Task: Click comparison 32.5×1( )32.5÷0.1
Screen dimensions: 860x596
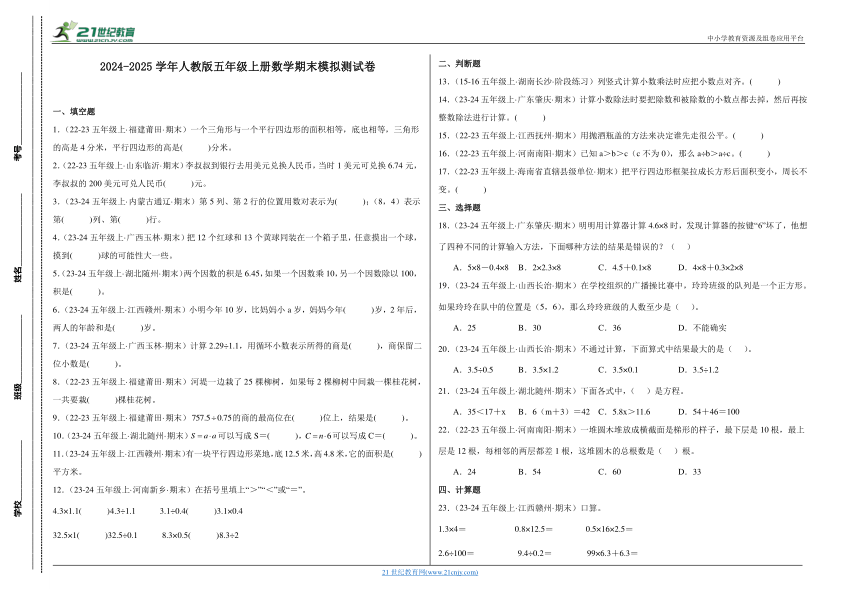Action: (95, 535)
